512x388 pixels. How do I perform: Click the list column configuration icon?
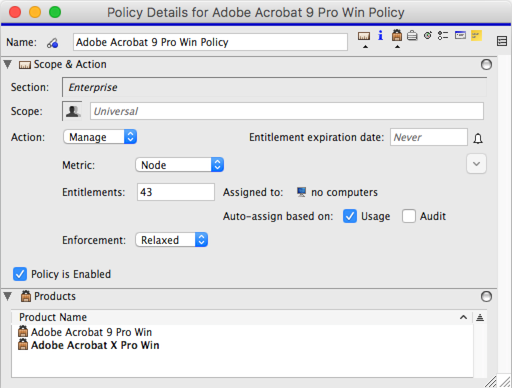point(480,317)
